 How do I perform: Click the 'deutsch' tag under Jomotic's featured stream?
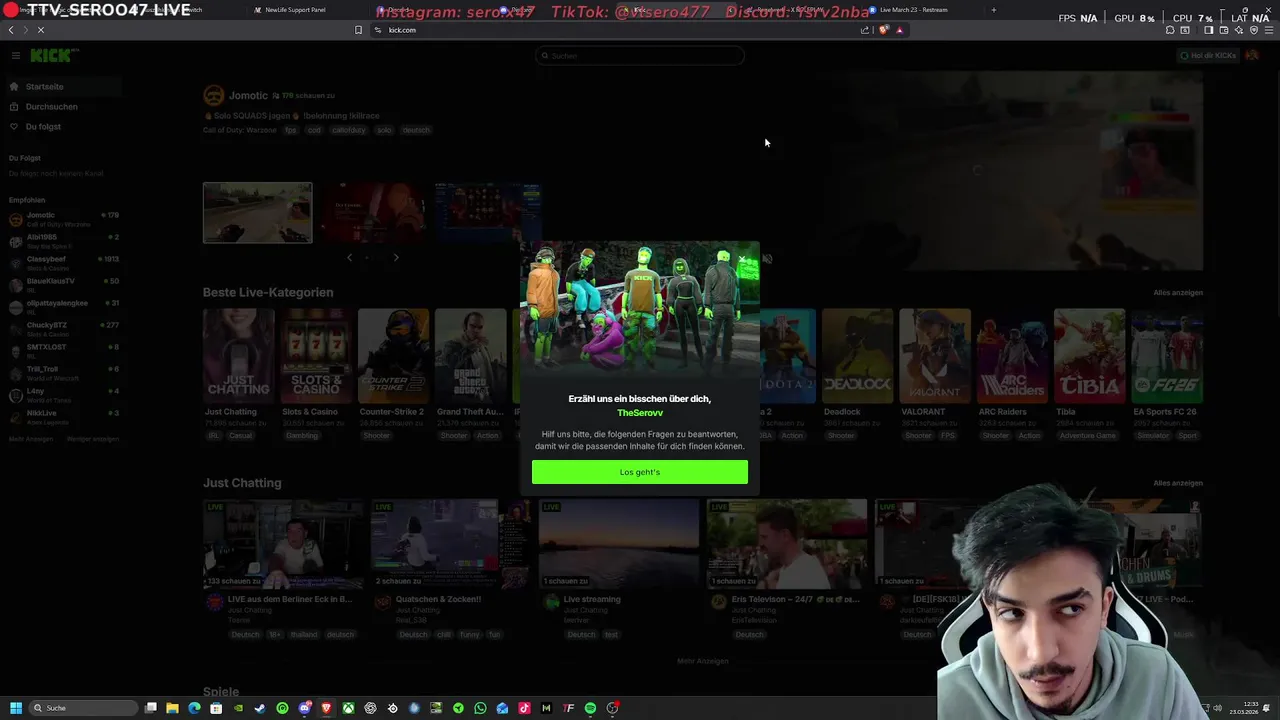(x=416, y=130)
